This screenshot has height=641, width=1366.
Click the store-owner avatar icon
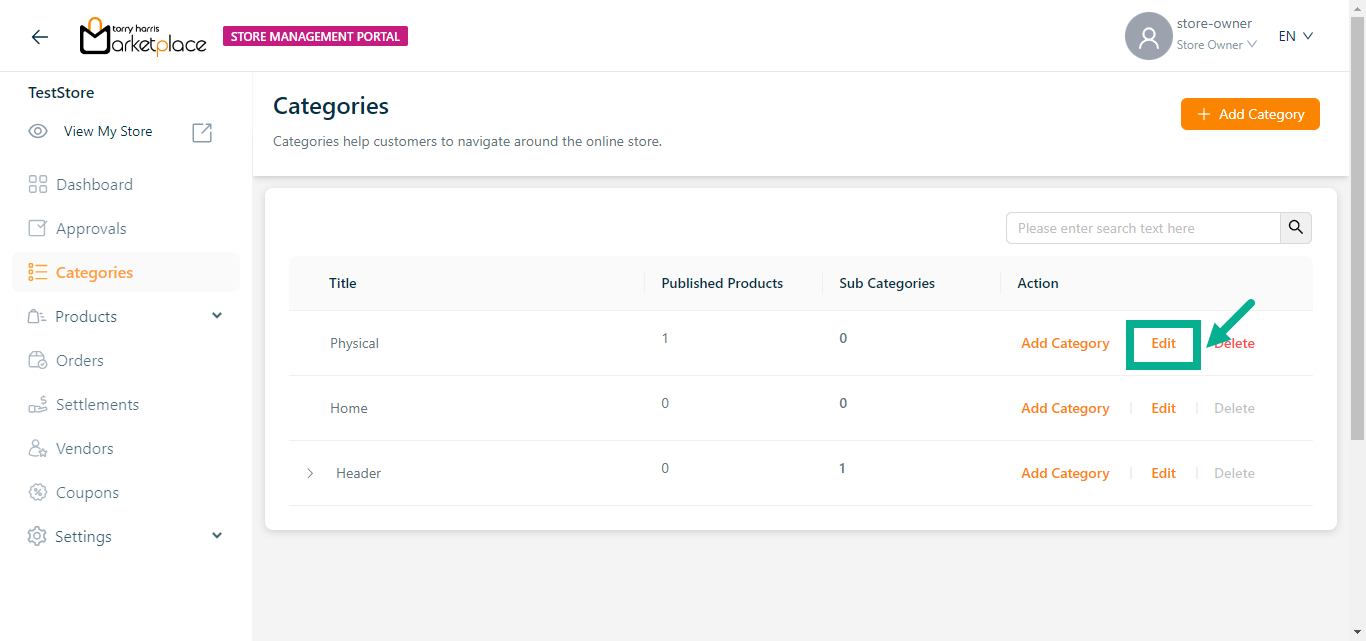[1148, 37]
